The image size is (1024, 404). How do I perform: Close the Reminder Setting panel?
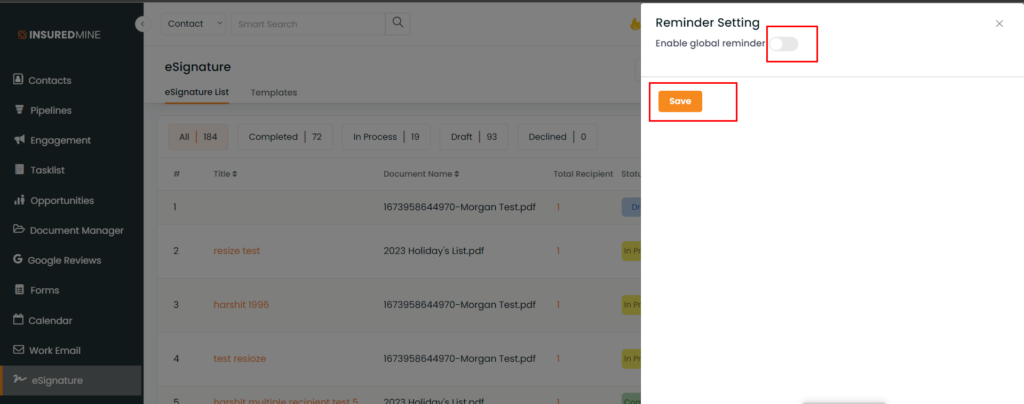999,23
